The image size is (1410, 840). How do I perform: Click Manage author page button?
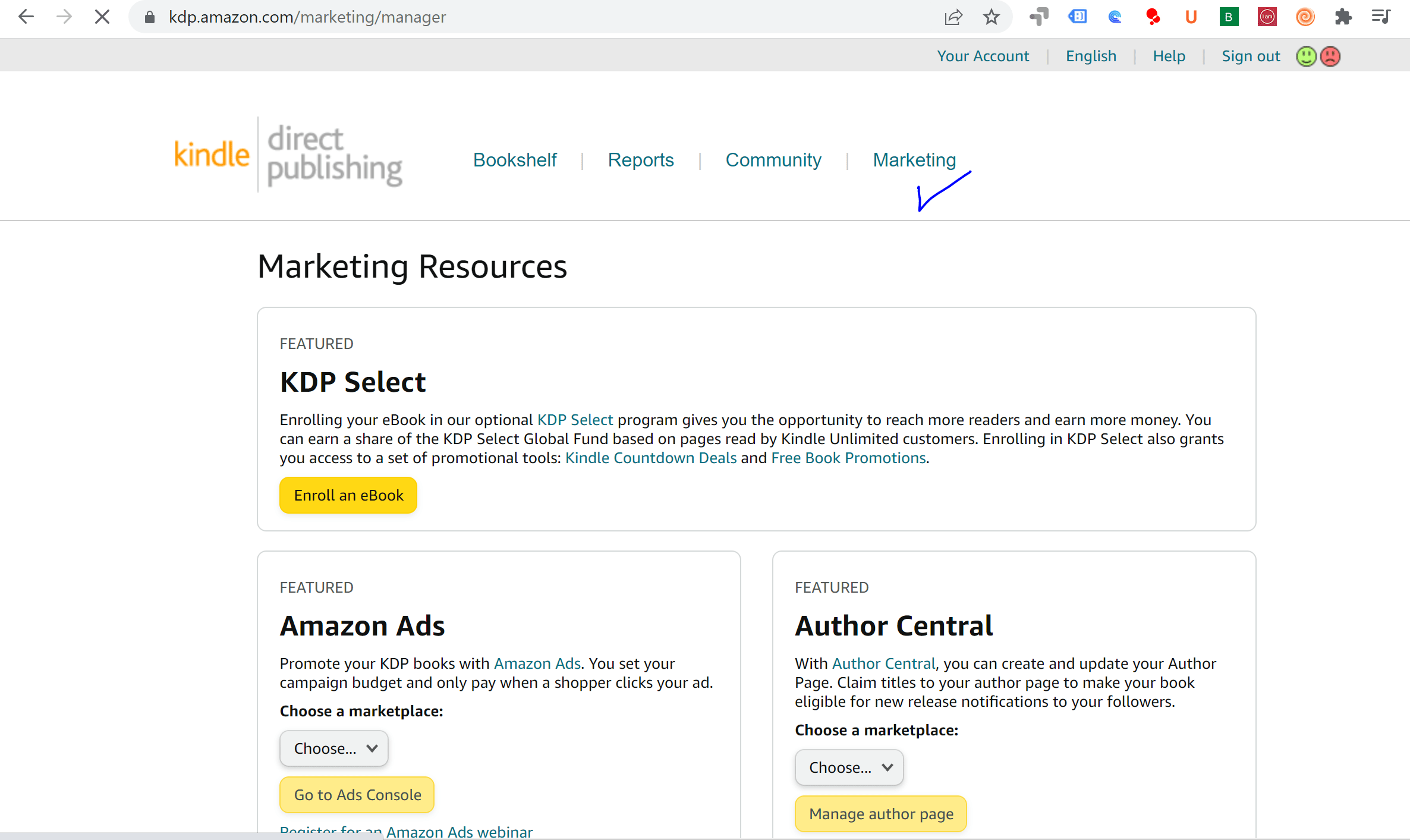tap(881, 814)
